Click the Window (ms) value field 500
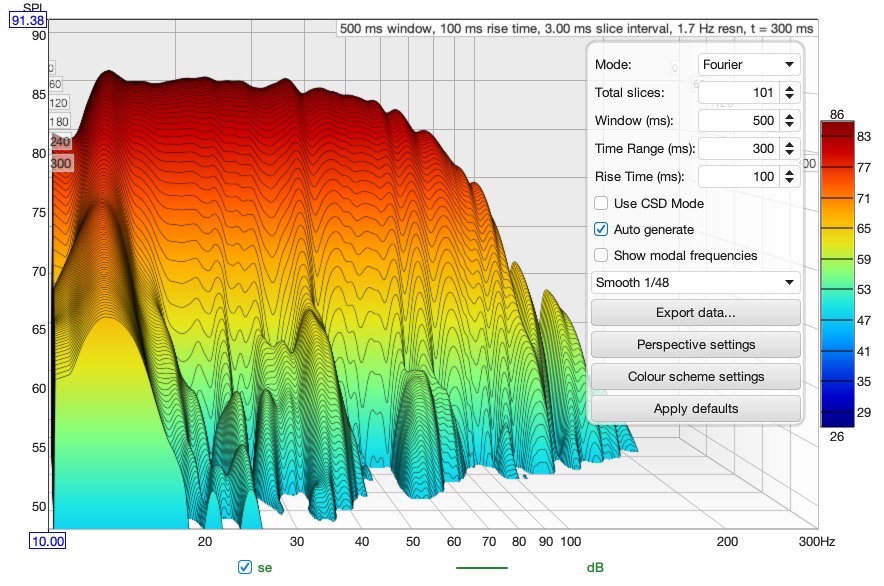This screenshot has height=586, width=884. (739, 121)
